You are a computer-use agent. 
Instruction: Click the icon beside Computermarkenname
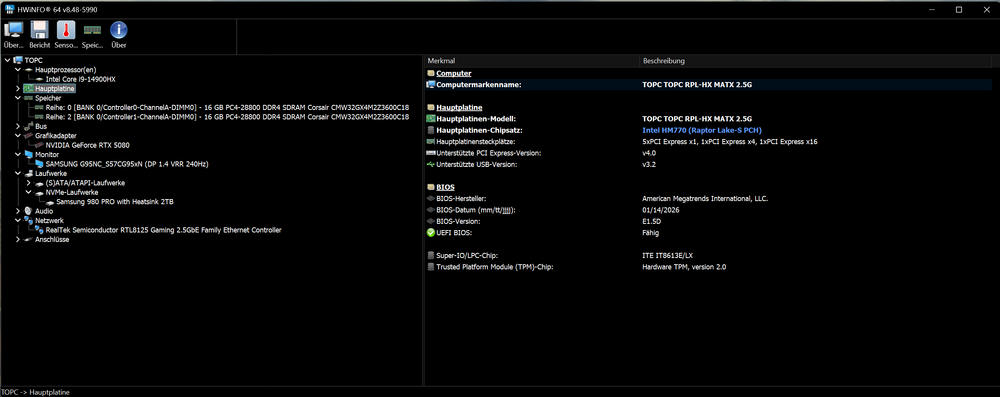[x=430, y=84]
